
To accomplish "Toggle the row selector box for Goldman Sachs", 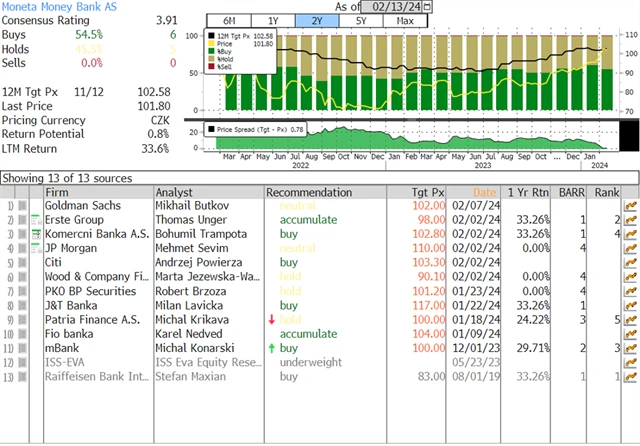I will [x=24, y=205].
